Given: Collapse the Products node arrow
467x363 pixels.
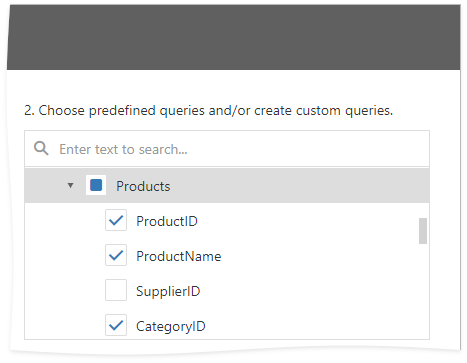Looking at the screenshot, I should tap(70, 185).
